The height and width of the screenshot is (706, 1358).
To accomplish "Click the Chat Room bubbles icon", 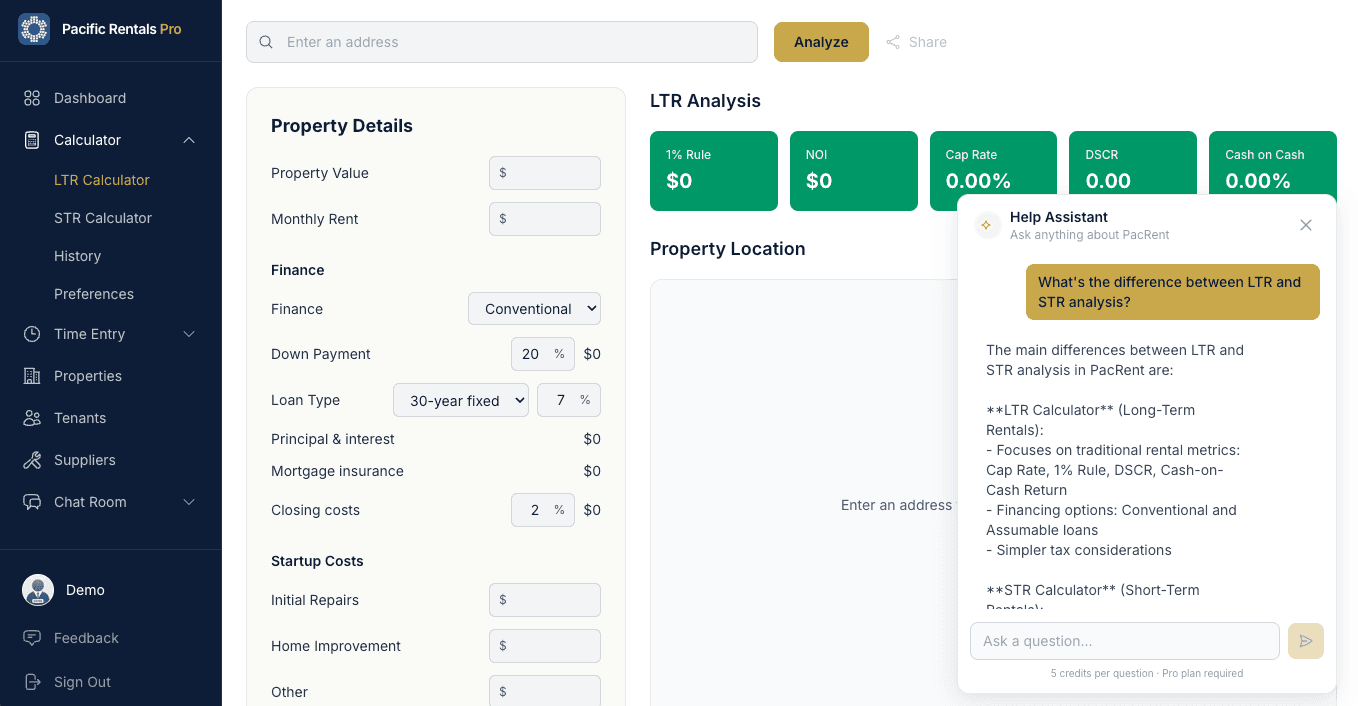I will click(32, 502).
